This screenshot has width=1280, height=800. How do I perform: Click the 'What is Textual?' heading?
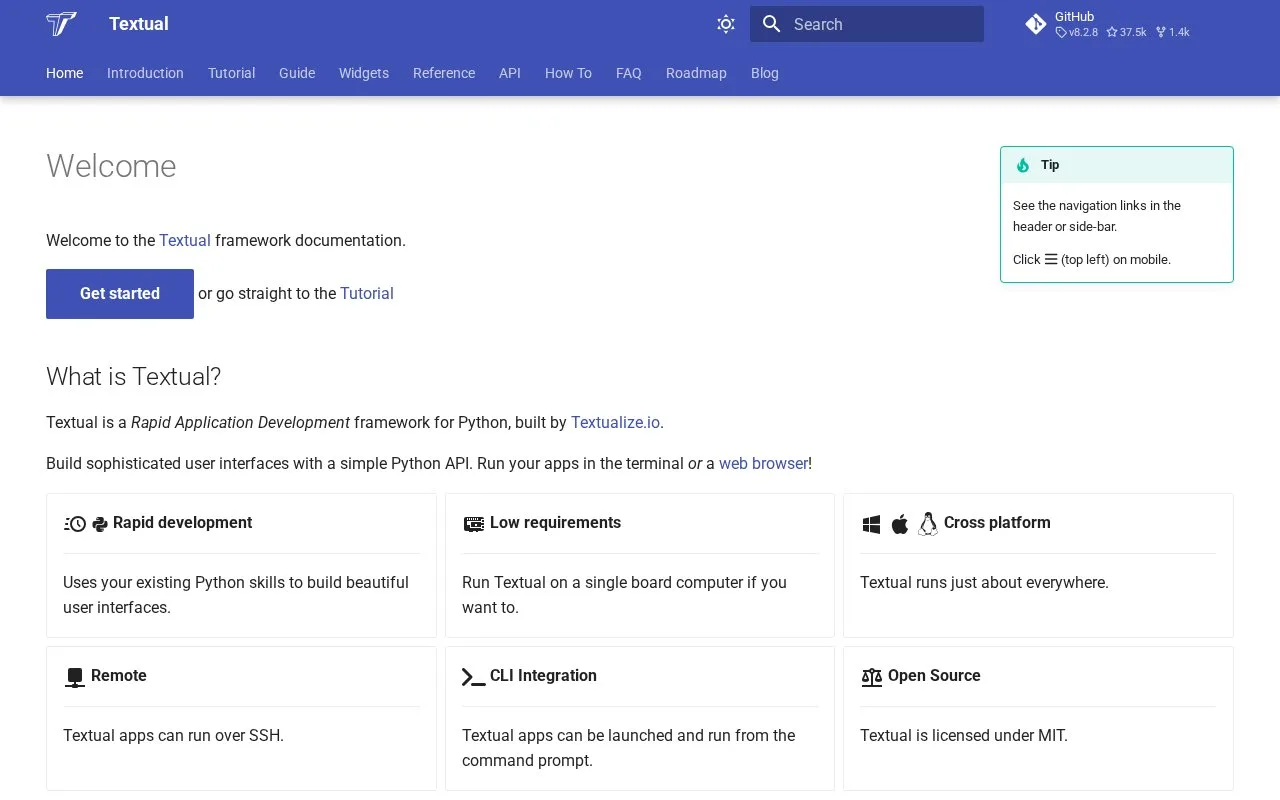pos(133,376)
